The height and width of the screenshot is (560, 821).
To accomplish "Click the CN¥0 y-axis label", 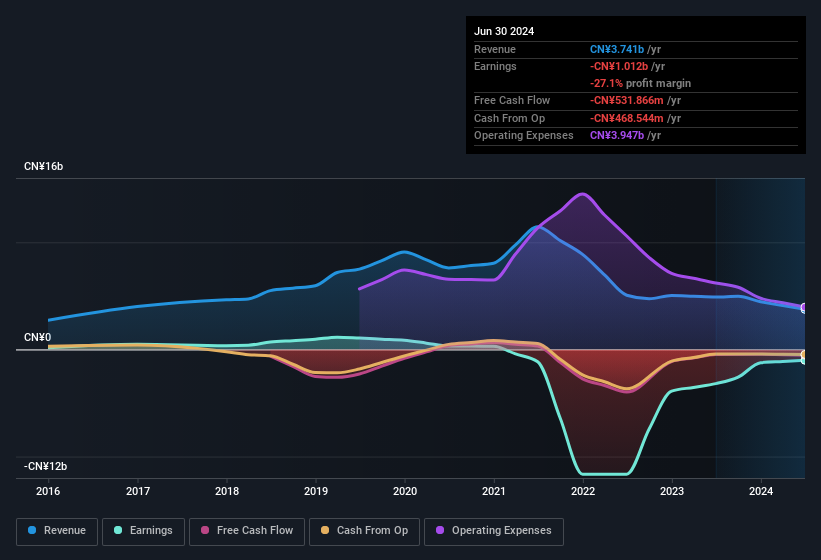I will tap(38, 337).
